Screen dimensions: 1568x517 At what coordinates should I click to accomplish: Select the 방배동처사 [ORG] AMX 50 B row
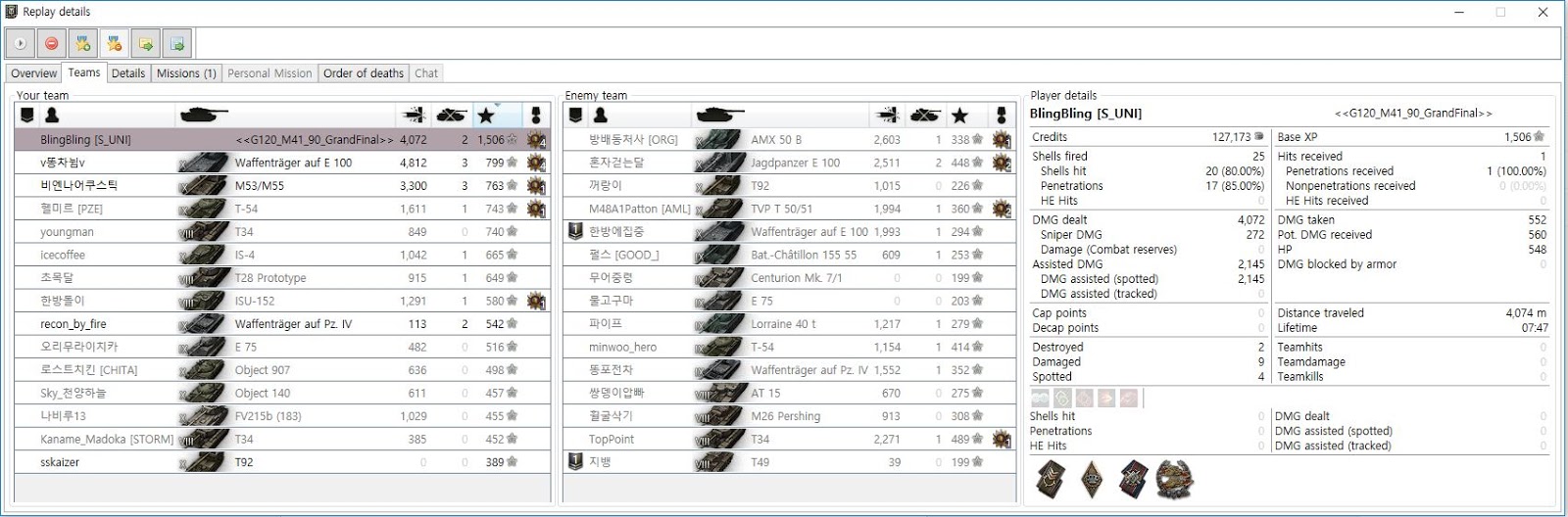790,140
